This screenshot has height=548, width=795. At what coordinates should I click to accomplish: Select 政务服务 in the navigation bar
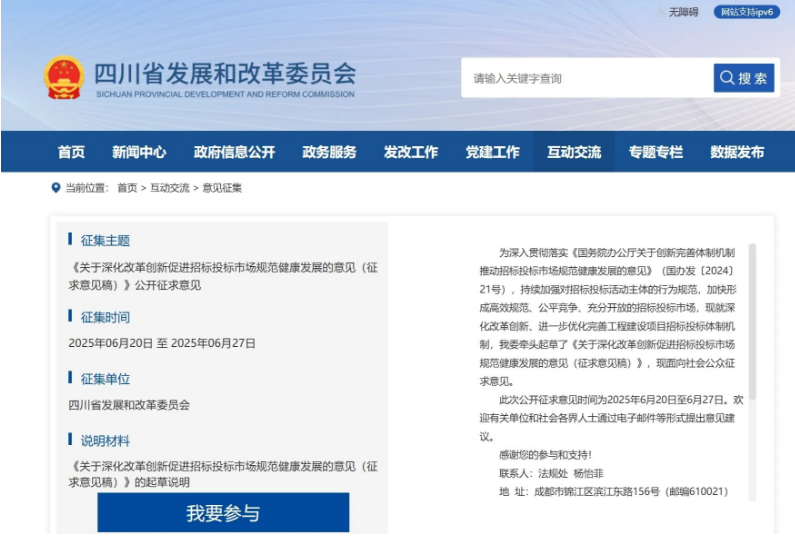pos(329,152)
